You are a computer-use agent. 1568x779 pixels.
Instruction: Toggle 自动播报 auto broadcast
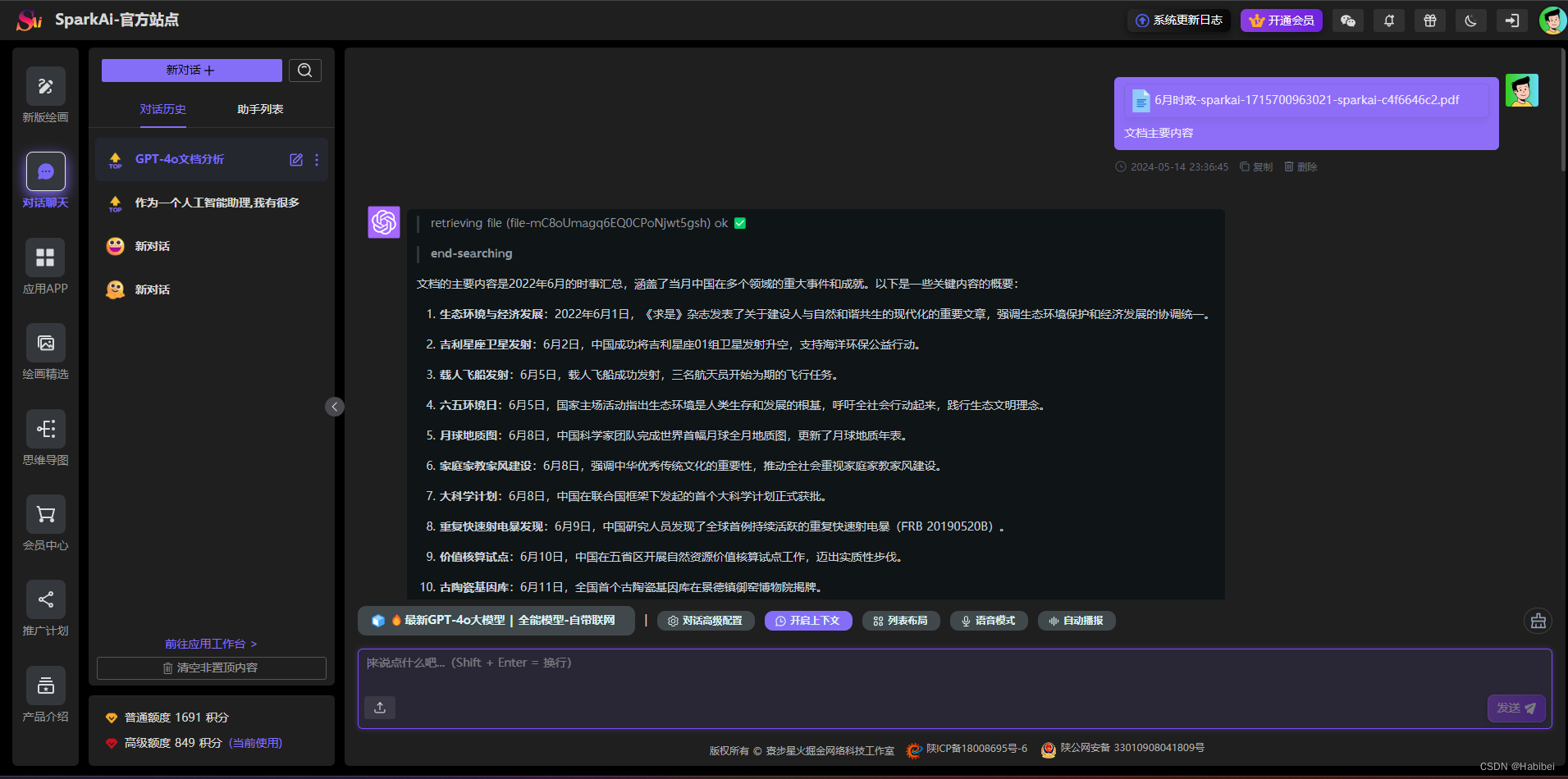(x=1077, y=621)
